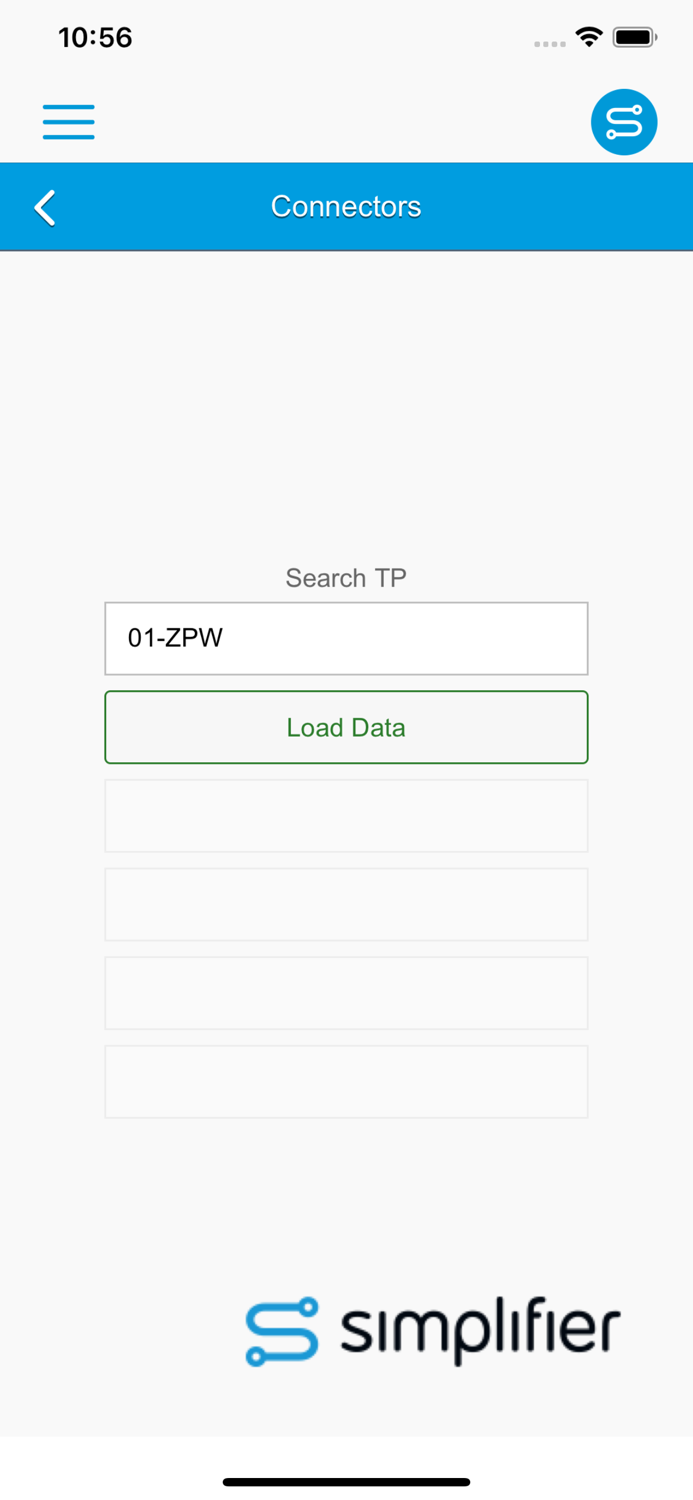Select the third empty result row
This screenshot has width=693, height=1500.
(346, 992)
